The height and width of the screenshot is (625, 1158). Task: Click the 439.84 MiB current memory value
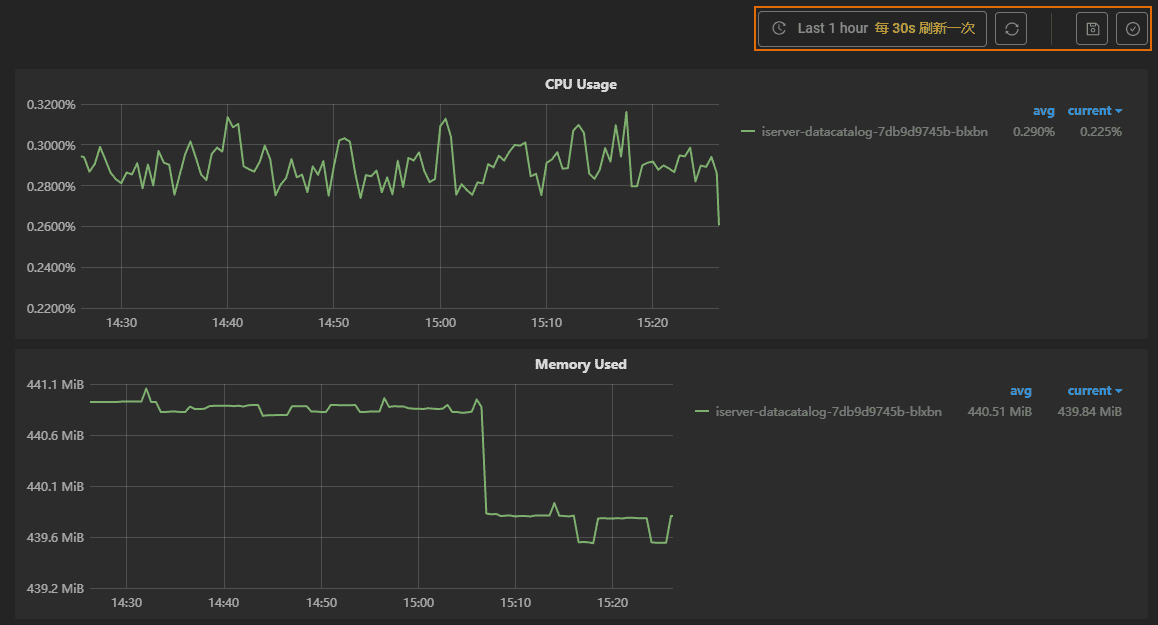tap(1089, 411)
